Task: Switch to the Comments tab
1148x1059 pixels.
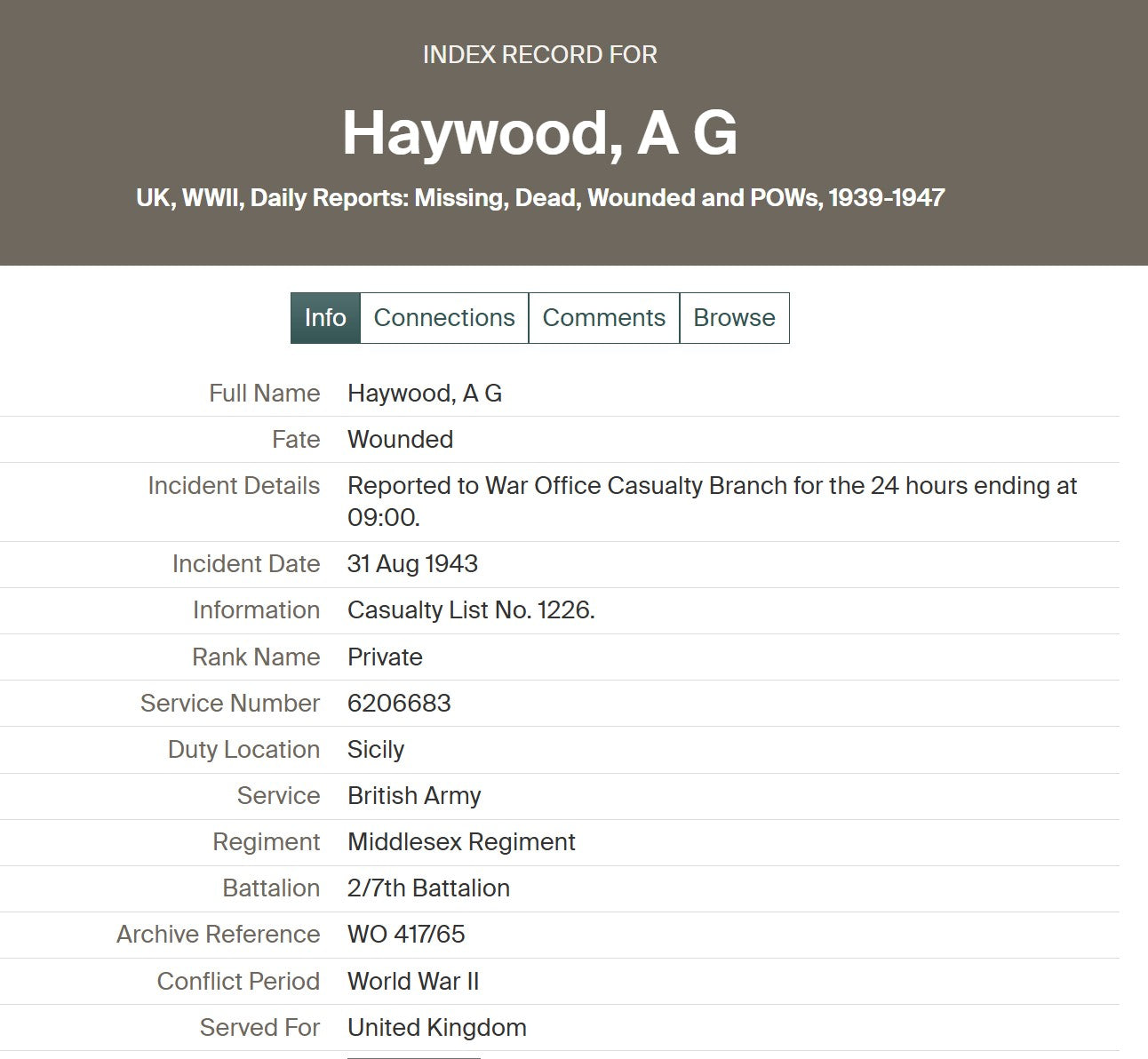Action: pyautogui.click(x=604, y=318)
